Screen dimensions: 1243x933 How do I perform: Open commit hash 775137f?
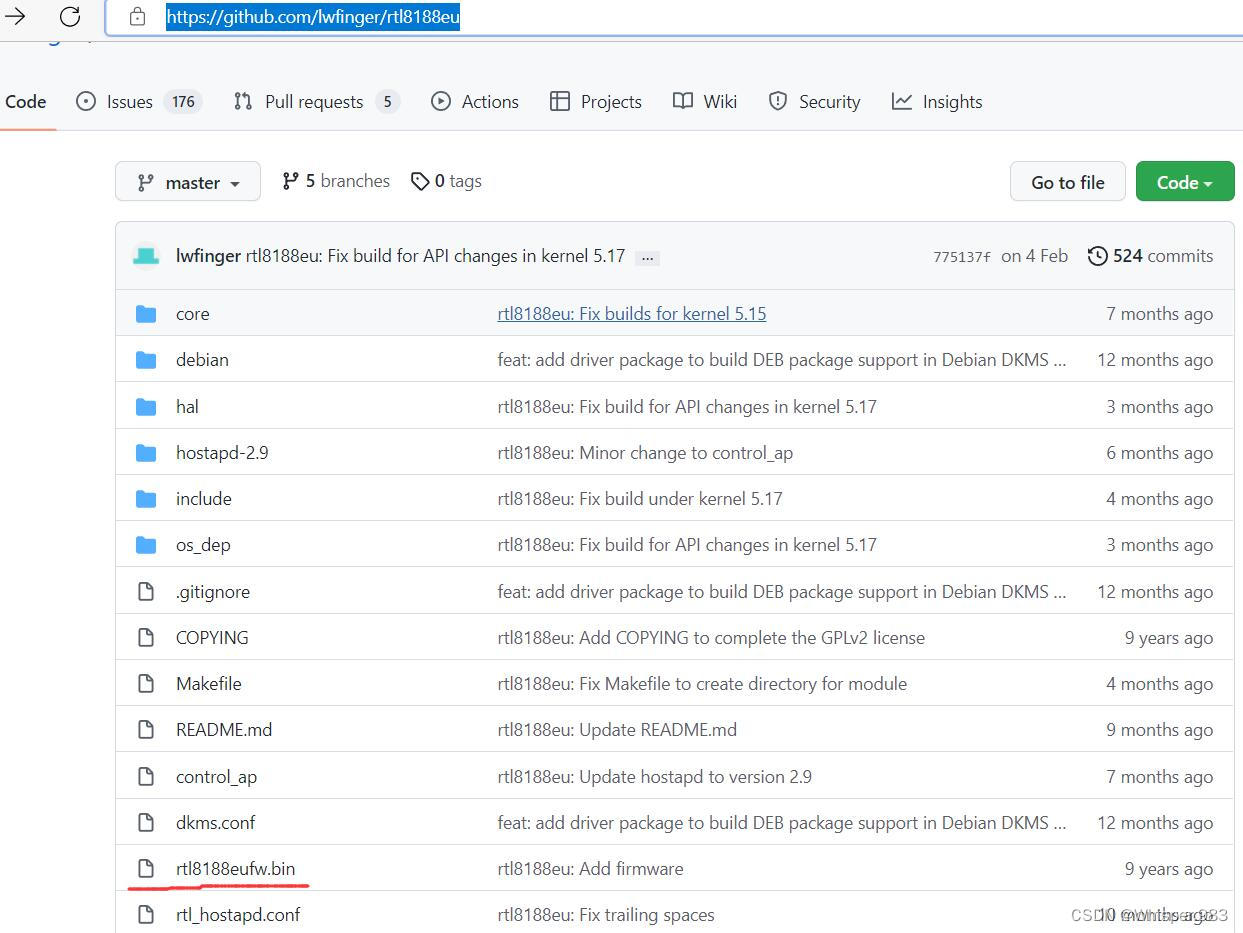(961, 257)
